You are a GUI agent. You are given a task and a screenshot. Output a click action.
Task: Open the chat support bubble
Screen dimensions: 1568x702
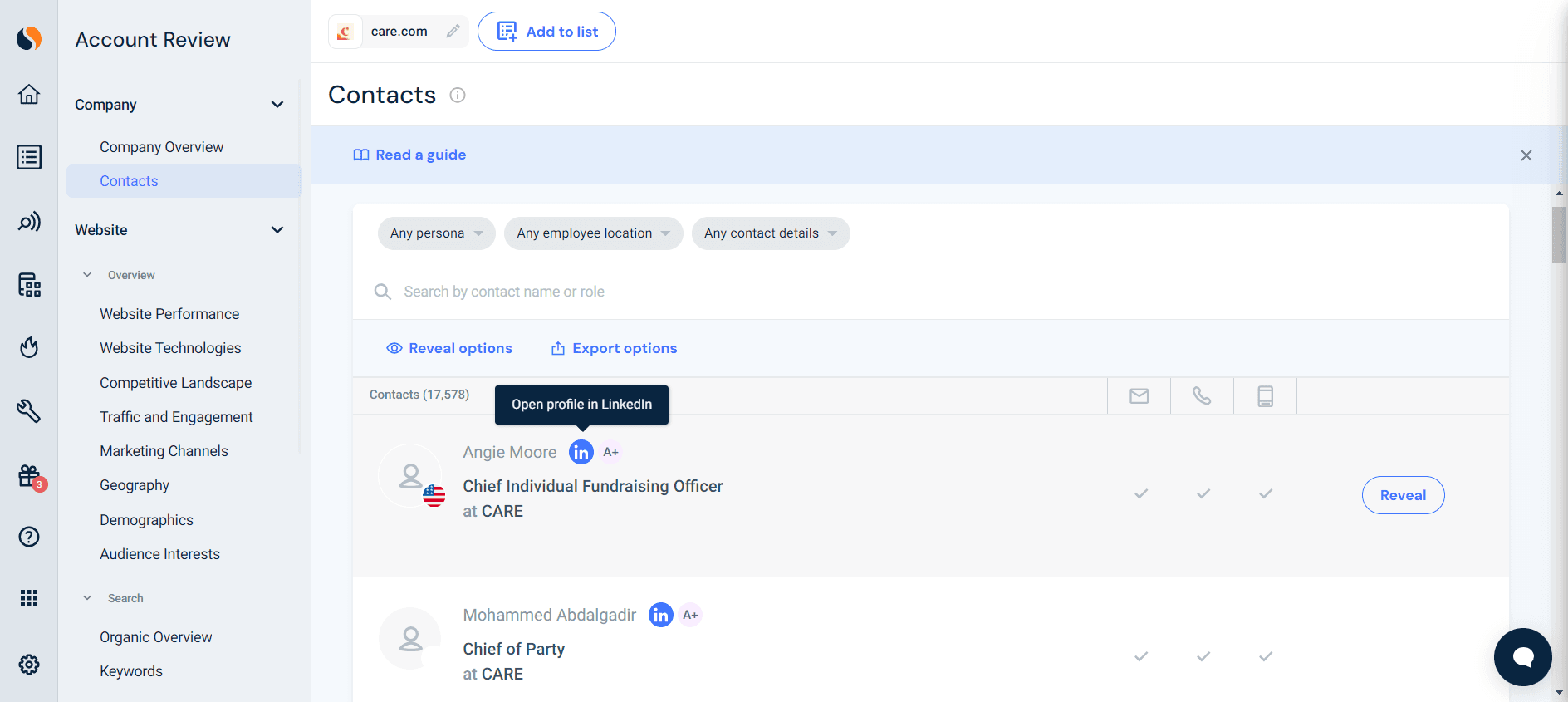coord(1523,657)
